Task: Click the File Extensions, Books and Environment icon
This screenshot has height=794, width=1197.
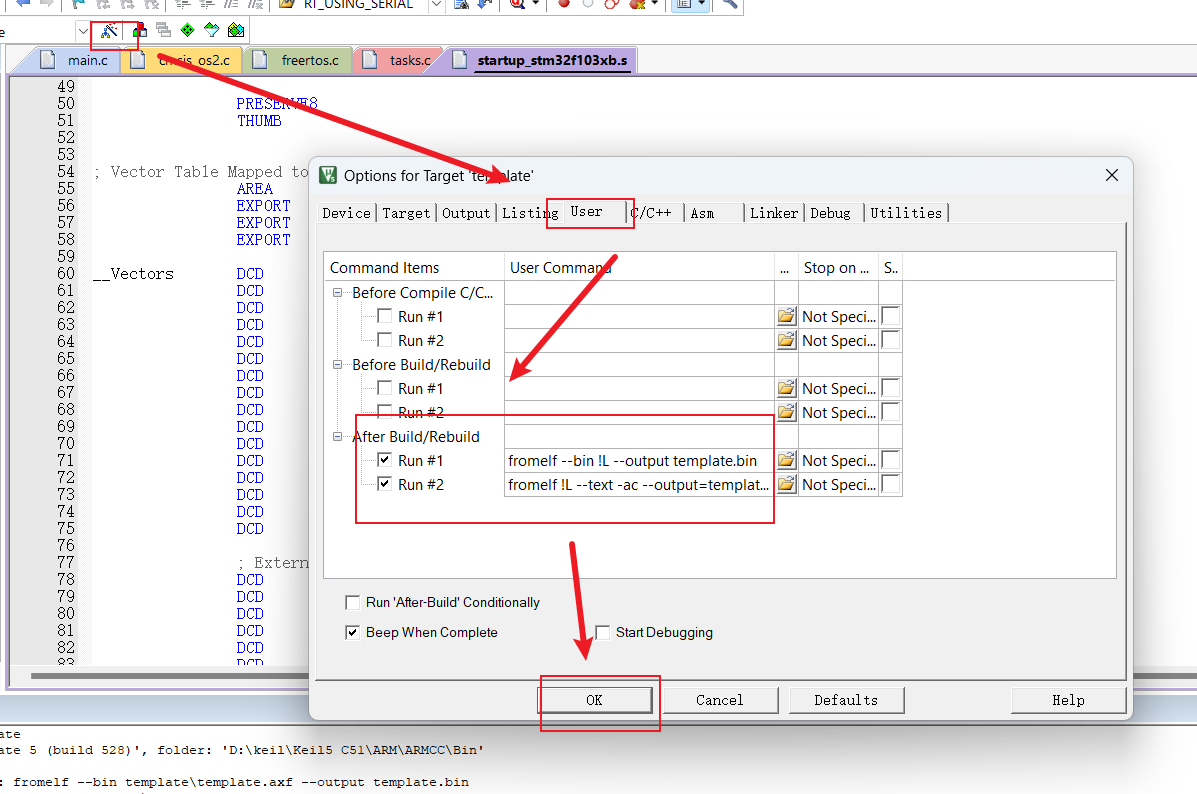Action: click(x=139, y=31)
